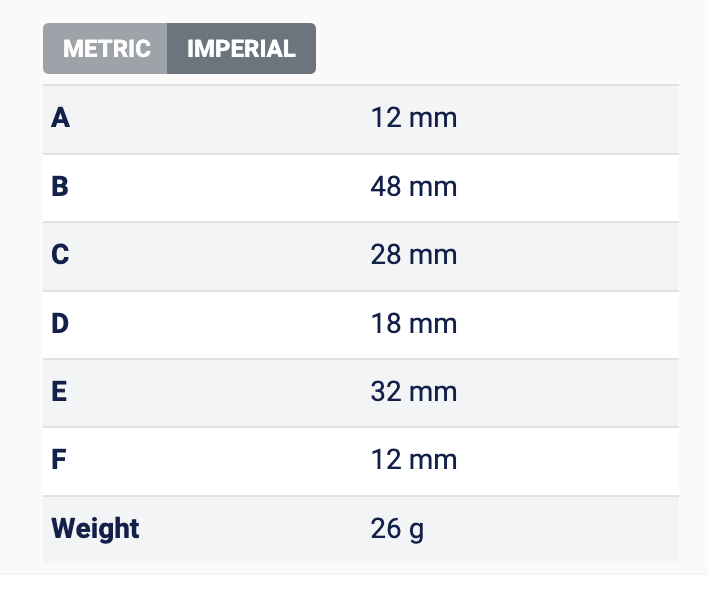Click the dimension label E
The width and height of the screenshot is (708, 606).
pyautogui.click(x=61, y=391)
